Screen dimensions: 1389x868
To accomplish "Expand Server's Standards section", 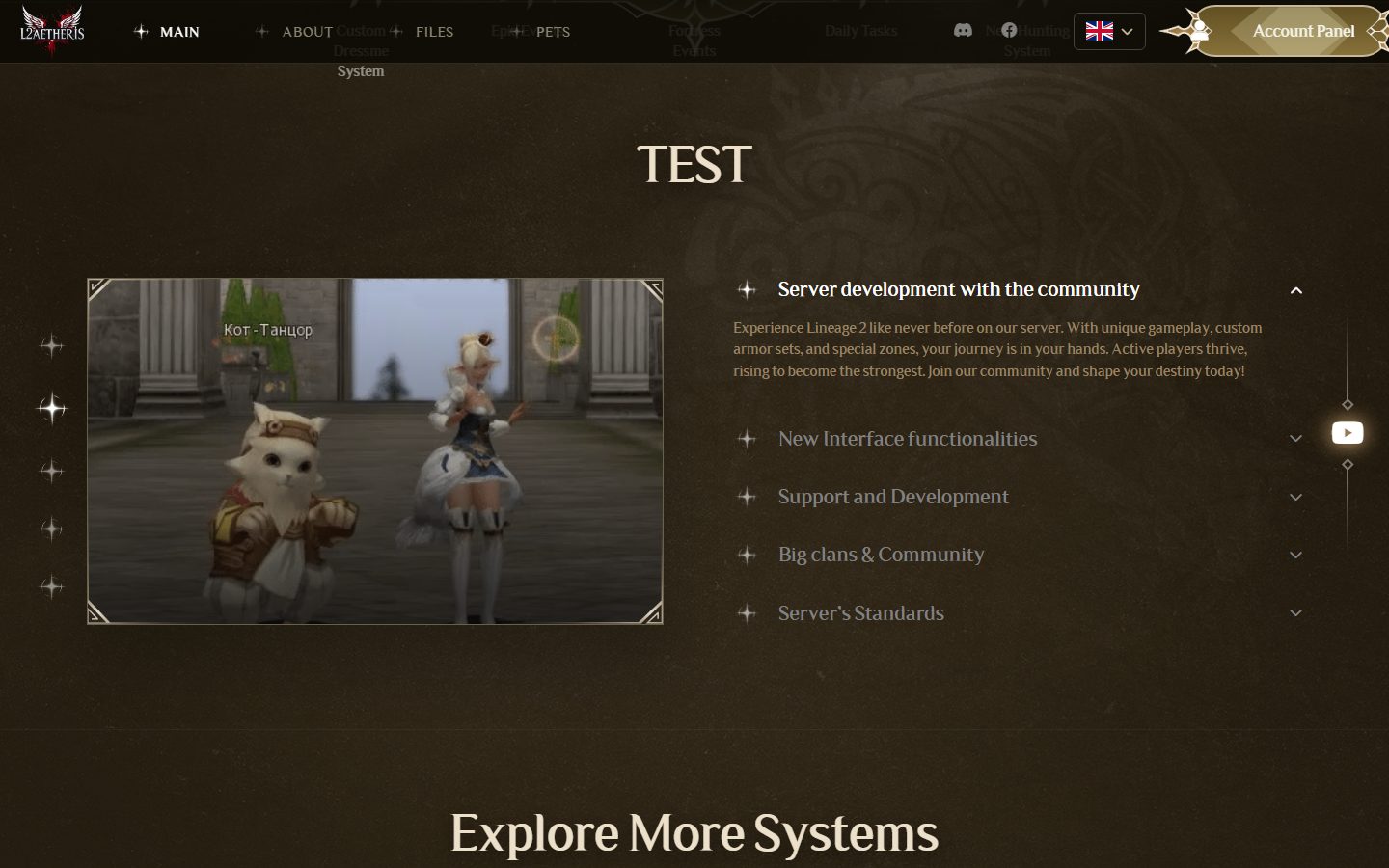I will tap(1019, 613).
